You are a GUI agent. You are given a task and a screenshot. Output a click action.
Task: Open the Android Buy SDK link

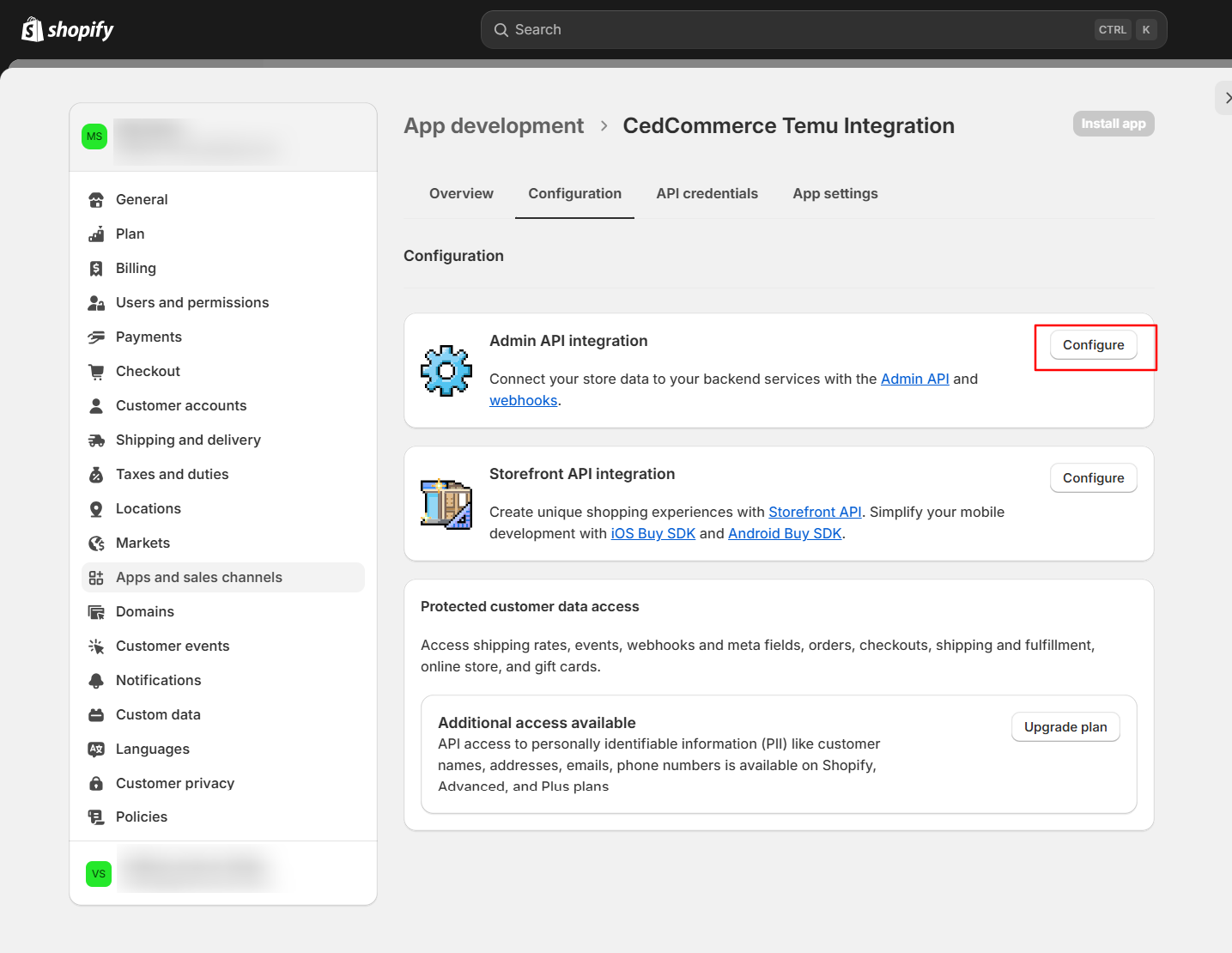[785, 534]
